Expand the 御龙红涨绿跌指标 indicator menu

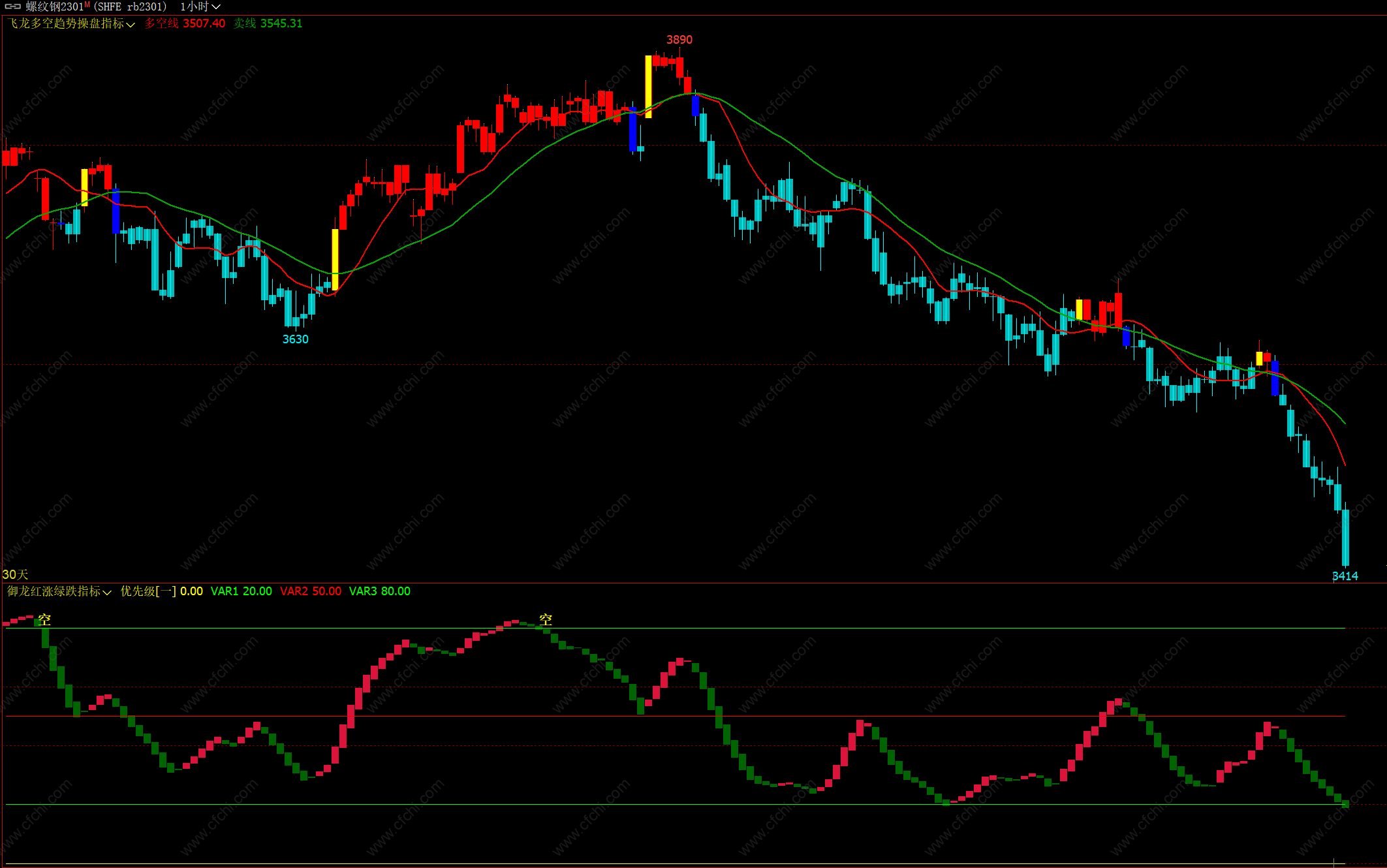pos(59,591)
